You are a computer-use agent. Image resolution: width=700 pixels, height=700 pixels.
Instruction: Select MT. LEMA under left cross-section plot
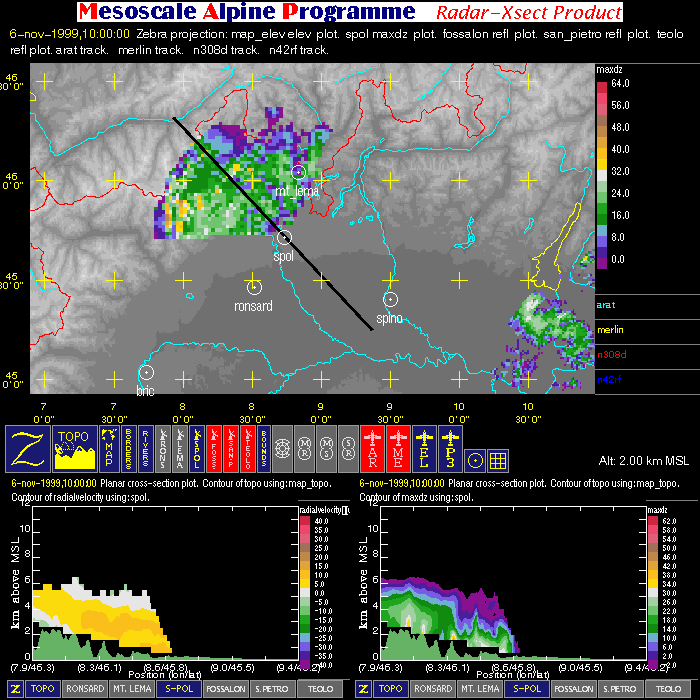[x=132, y=689]
